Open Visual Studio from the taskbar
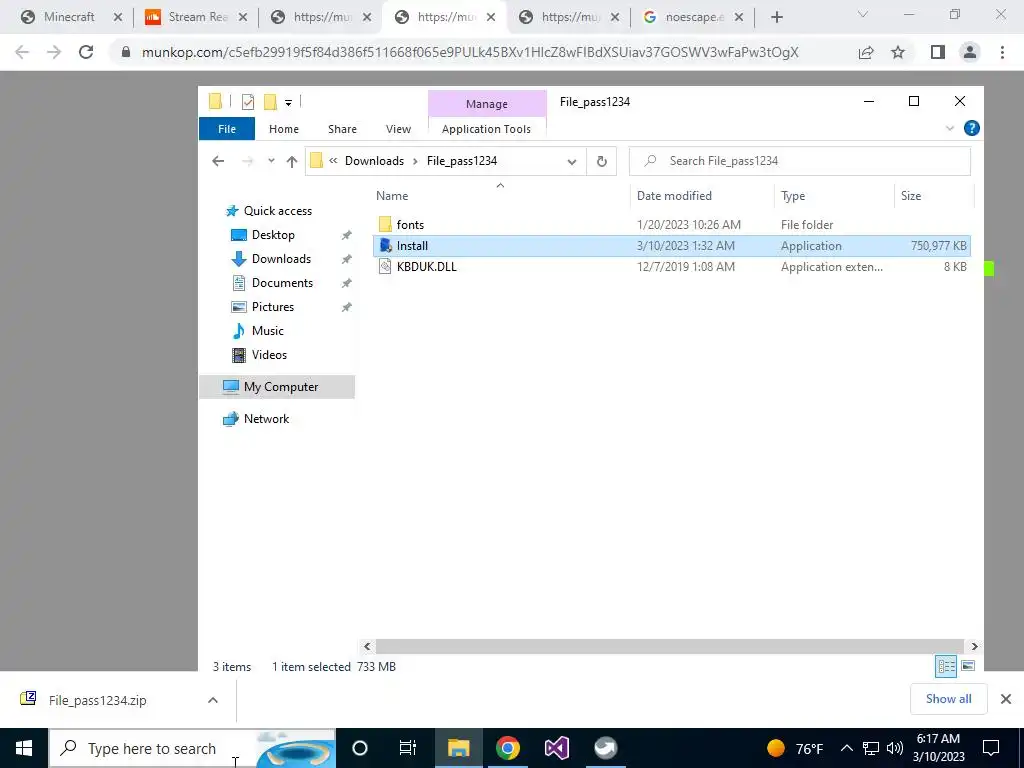Viewport: 1024px width, 768px height. click(556, 748)
